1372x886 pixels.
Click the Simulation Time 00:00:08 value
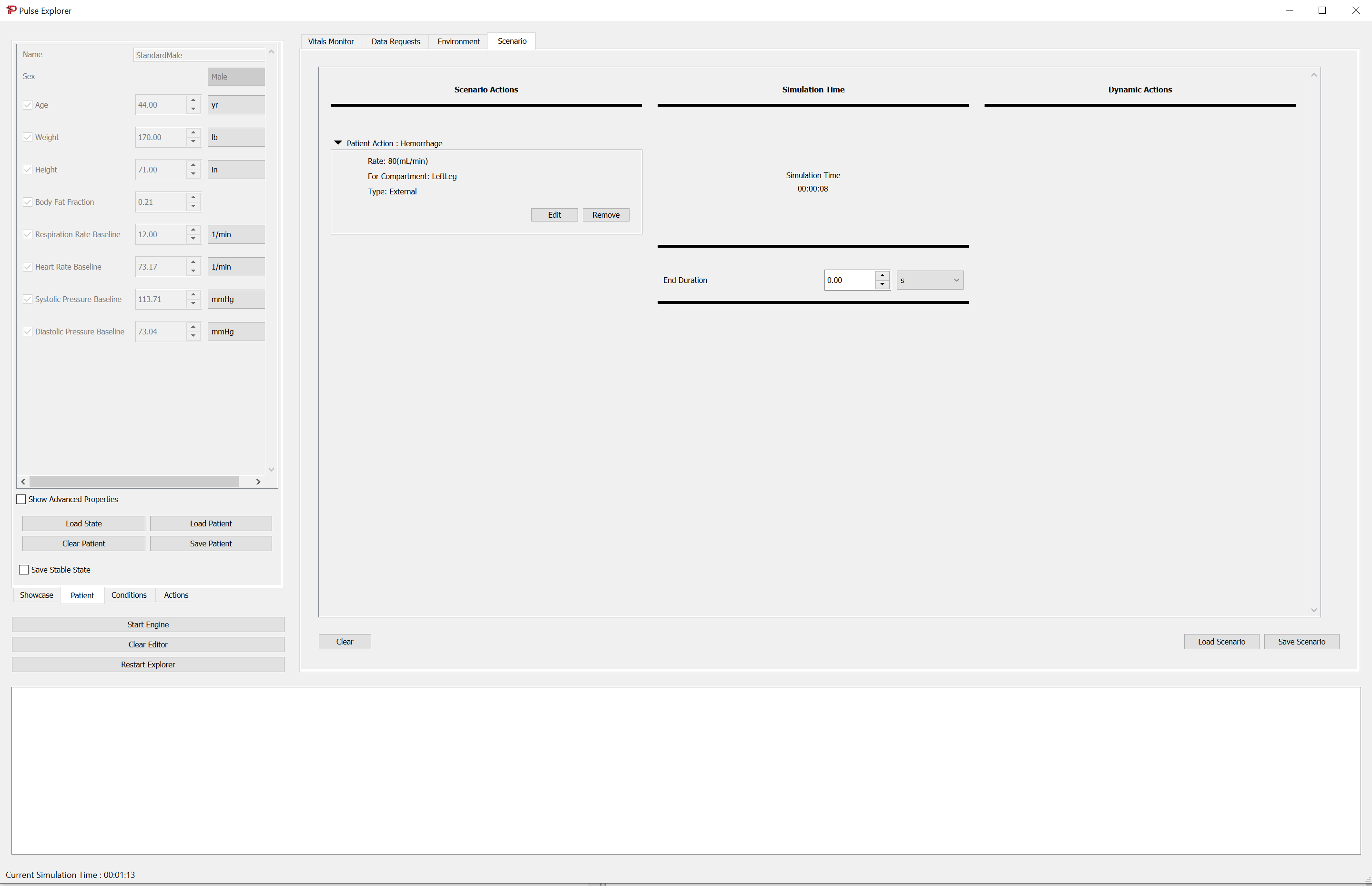[x=813, y=189]
